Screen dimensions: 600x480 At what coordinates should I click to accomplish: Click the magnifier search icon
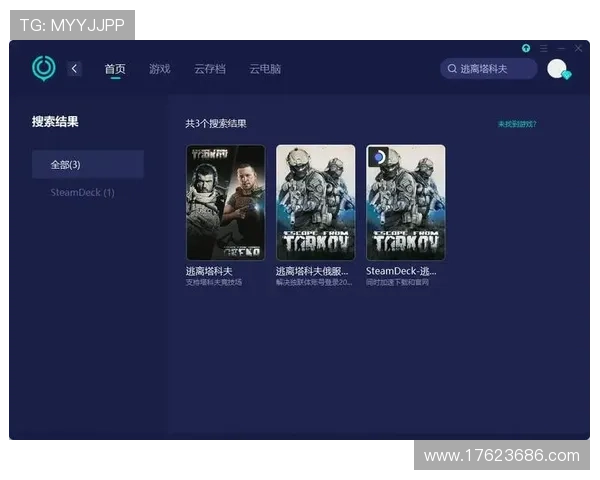click(452, 69)
